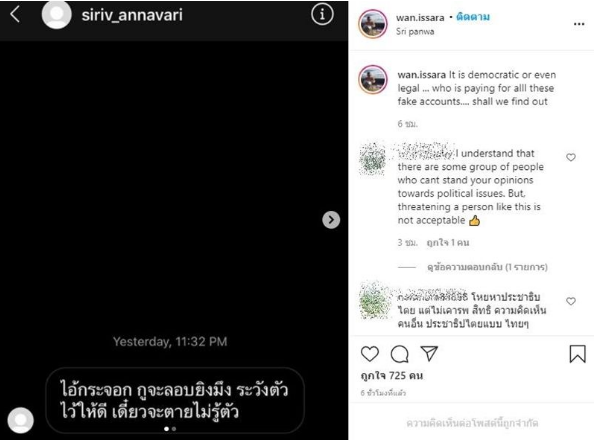This screenshot has width=606, height=444.
Task: Expand the replies link under first comment
Action: [487, 267]
